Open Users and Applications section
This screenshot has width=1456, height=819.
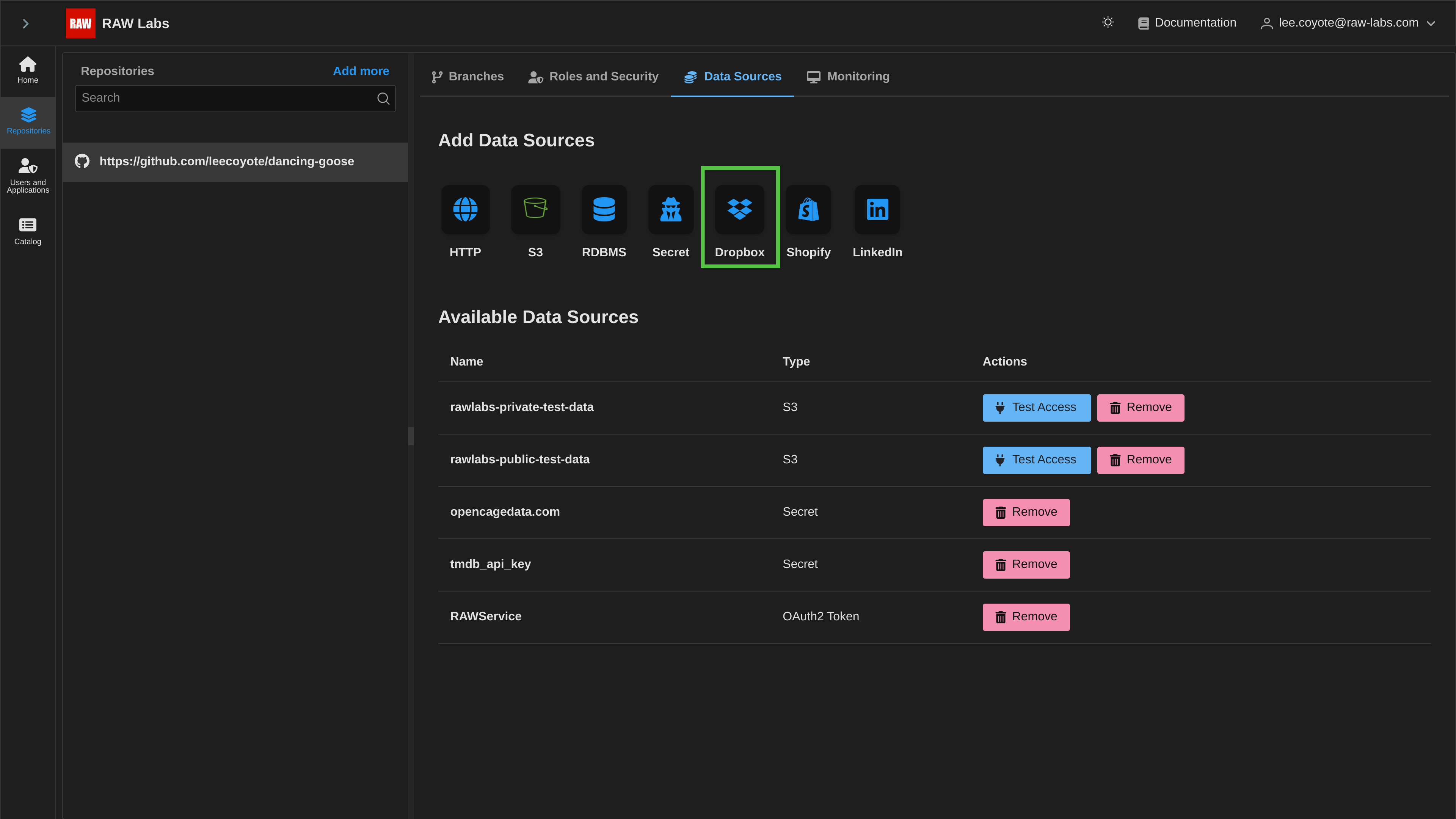(x=28, y=175)
